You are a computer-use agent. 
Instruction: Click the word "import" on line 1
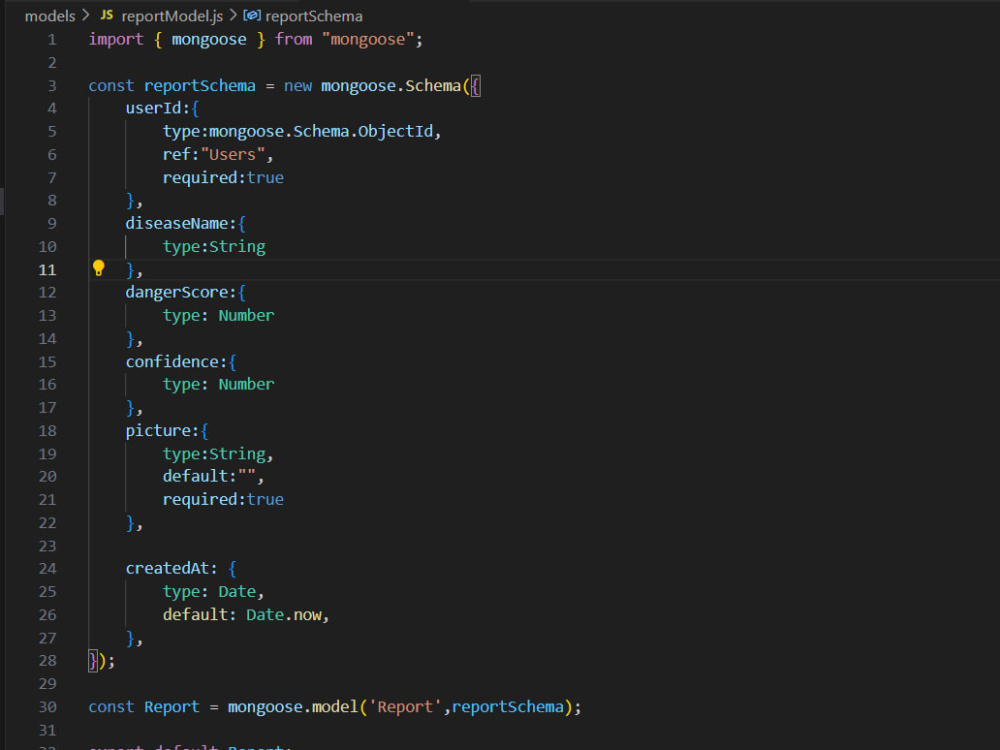(x=116, y=39)
